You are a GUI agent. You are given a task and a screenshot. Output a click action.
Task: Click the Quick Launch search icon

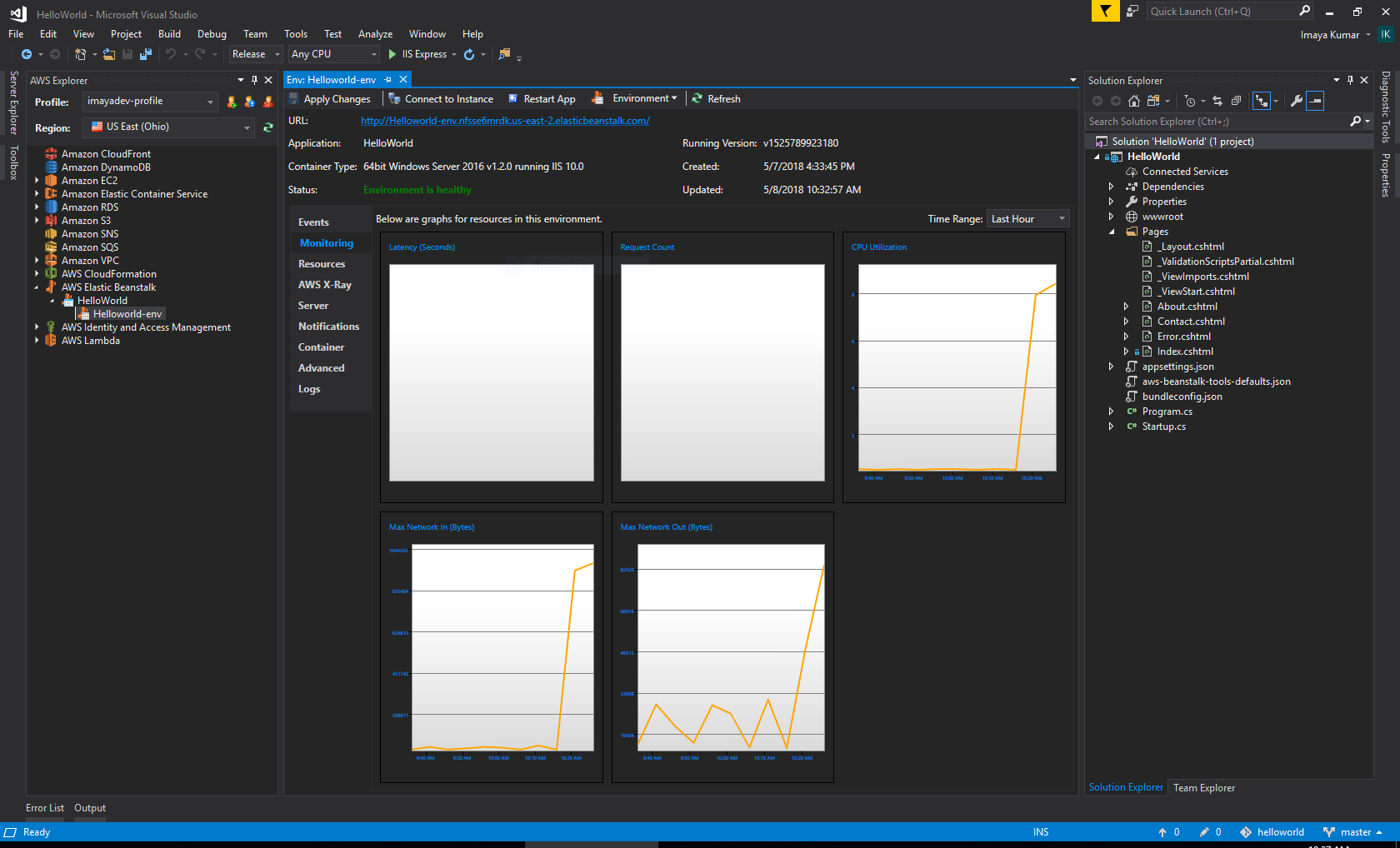[x=1305, y=11]
